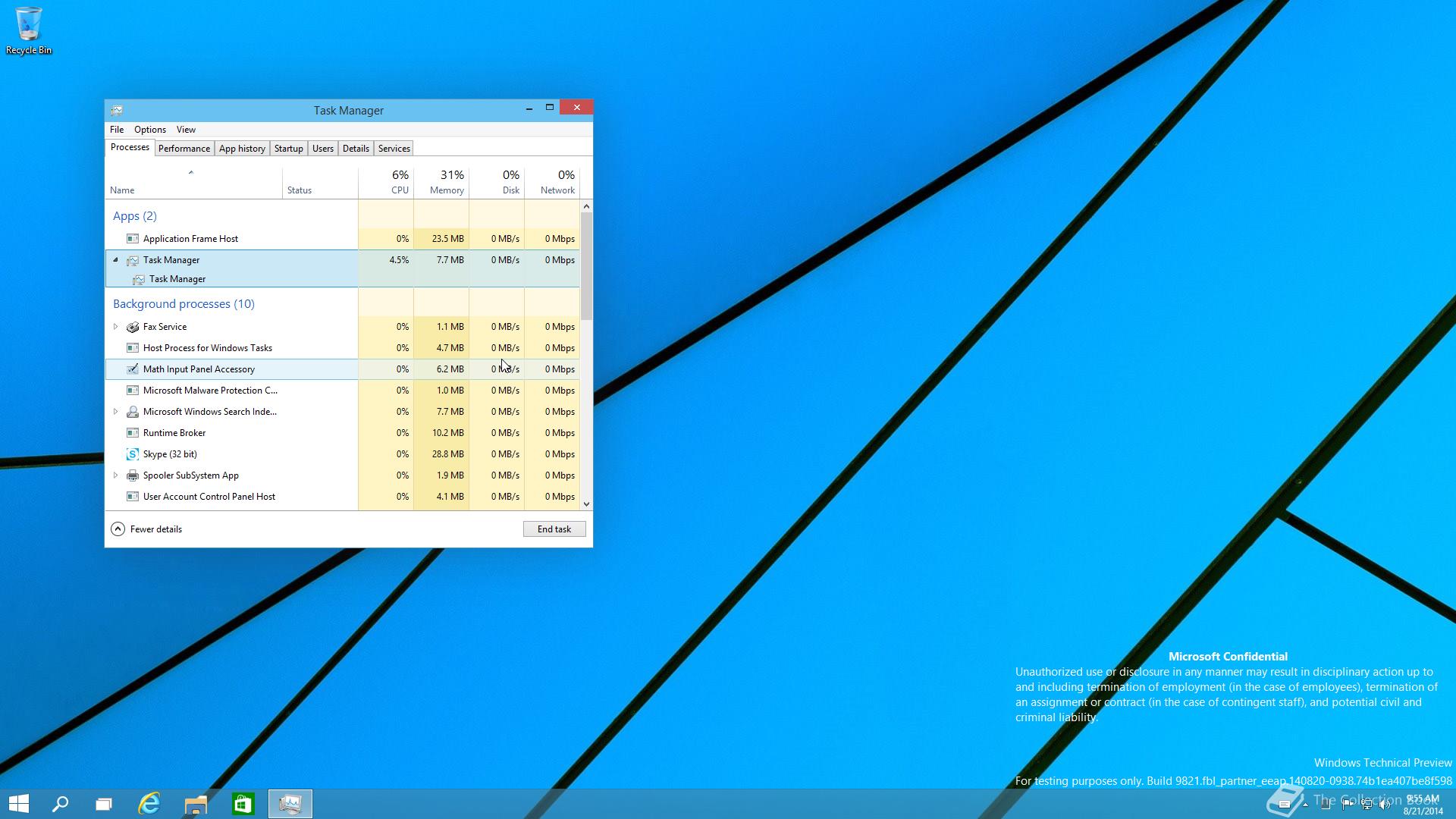
Task: Open the Windows Start button
Action: pos(19,804)
